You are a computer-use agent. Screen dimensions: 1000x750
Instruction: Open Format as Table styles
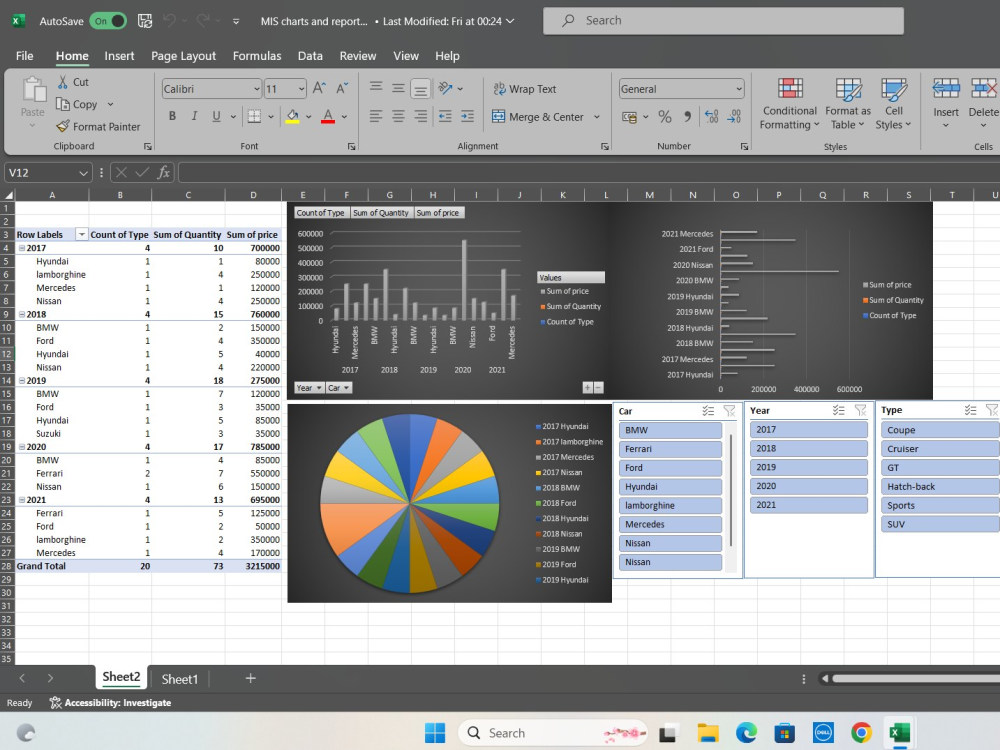point(848,103)
